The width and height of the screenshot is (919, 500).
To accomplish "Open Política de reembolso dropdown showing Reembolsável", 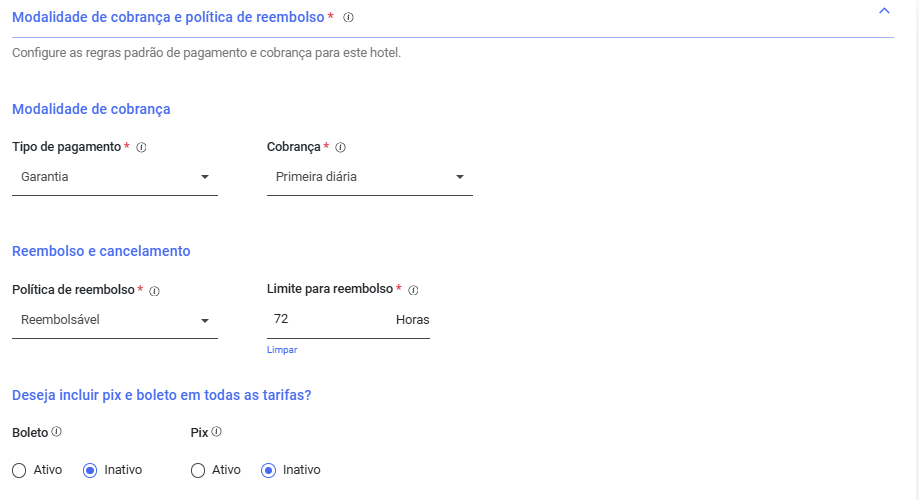I will [115, 320].
